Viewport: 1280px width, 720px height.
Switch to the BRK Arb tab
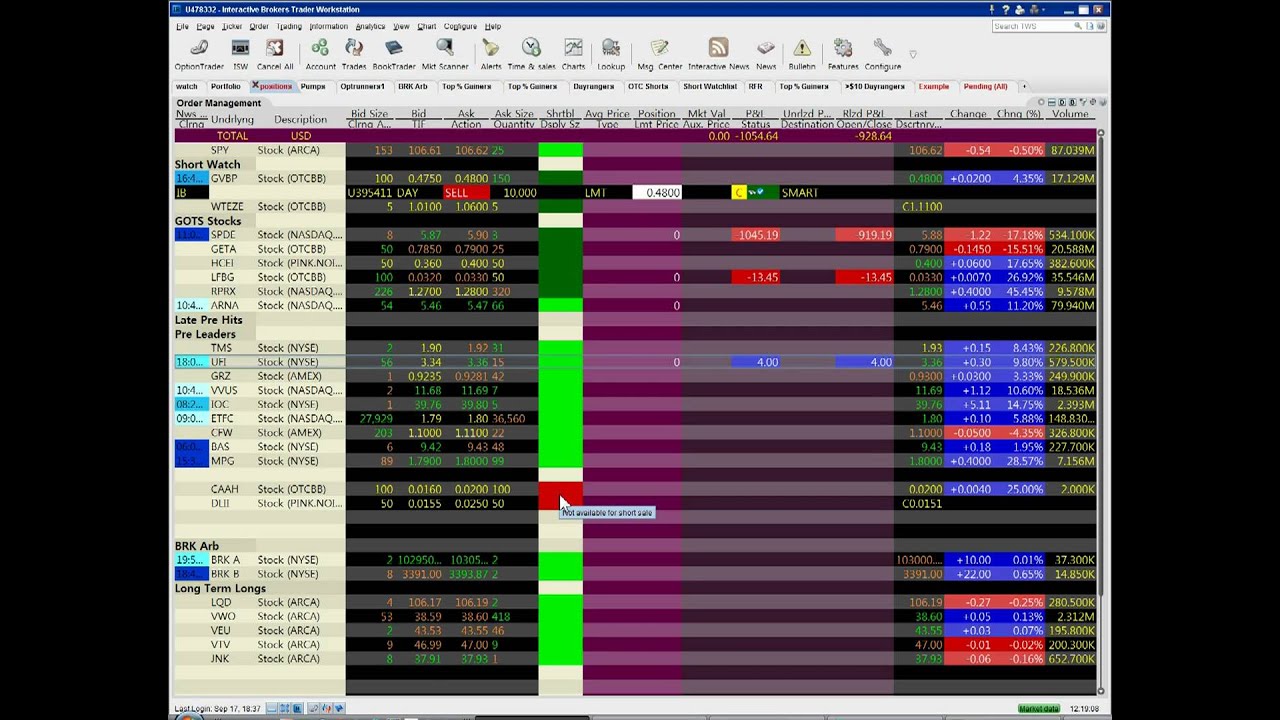click(413, 86)
